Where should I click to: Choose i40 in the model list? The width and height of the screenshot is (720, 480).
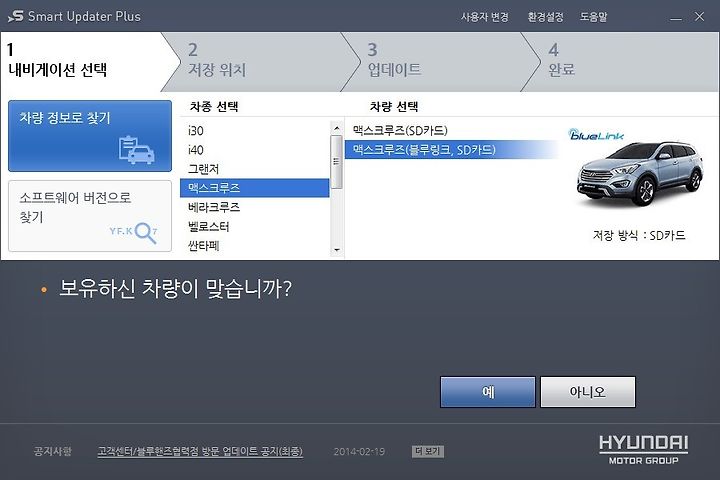[255, 150]
